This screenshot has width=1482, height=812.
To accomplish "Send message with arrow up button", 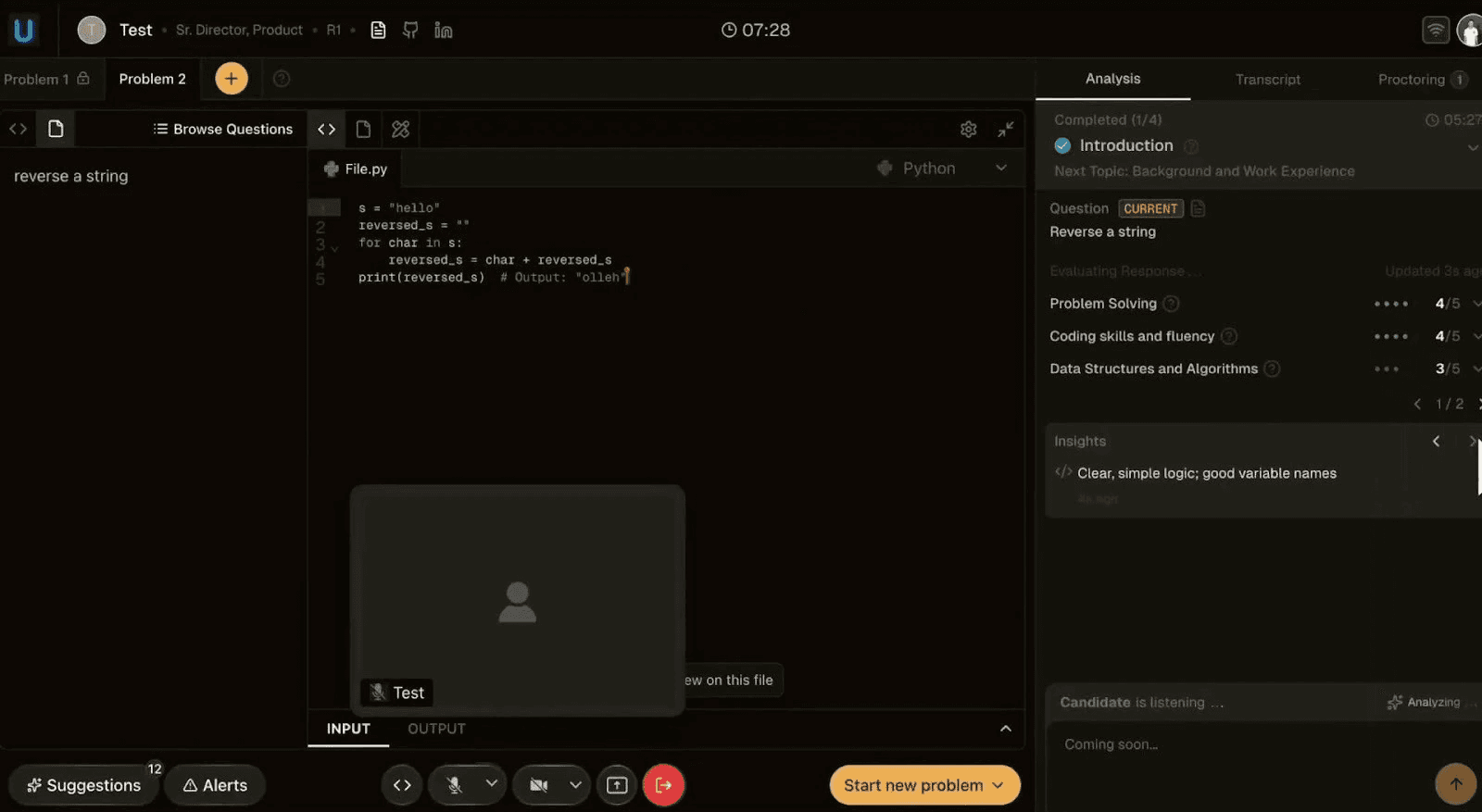I will (x=1456, y=783).
